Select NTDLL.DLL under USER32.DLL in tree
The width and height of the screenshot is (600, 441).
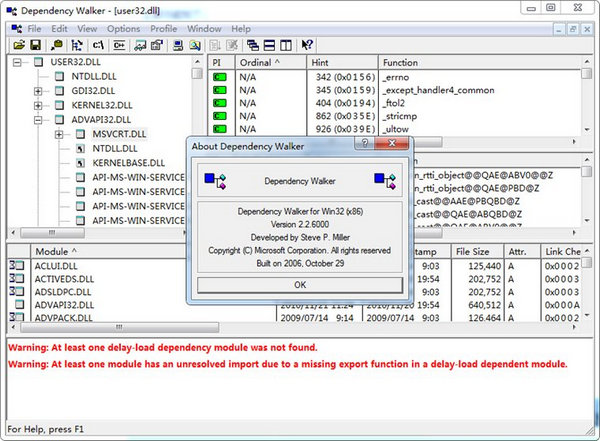coord(94,77)
